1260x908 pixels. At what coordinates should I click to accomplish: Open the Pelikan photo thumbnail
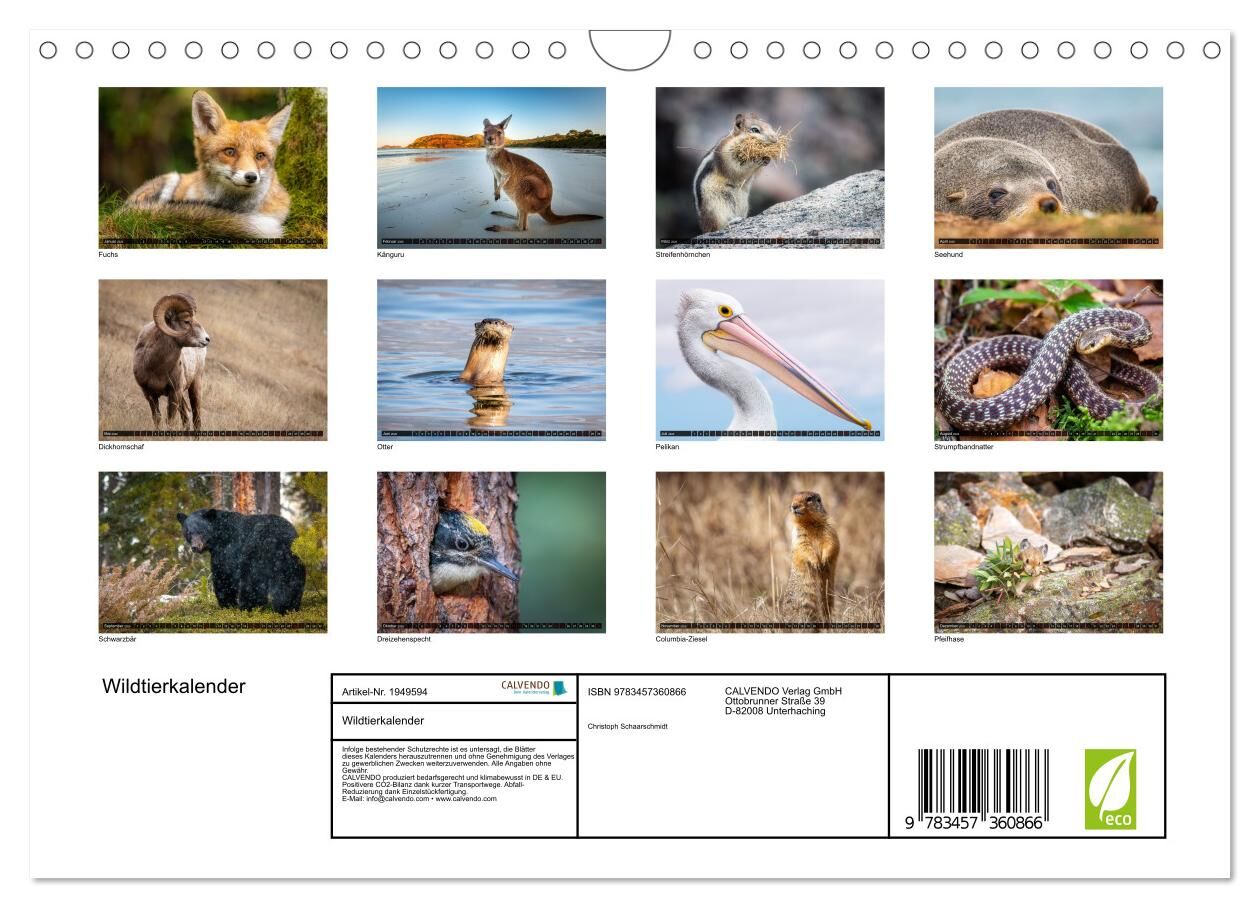click(x=769, y=360)
